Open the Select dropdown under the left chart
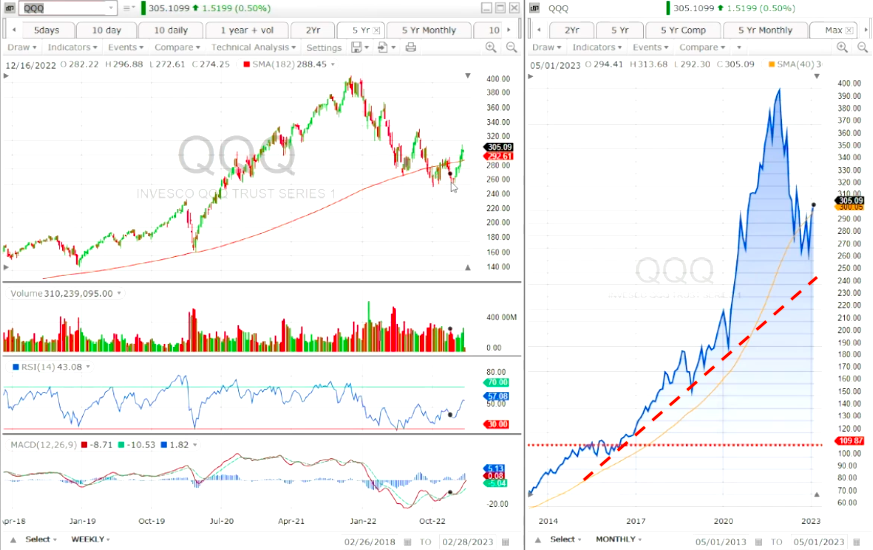The height and width of the screenshot is (550, 873). (x=41, y=539)
